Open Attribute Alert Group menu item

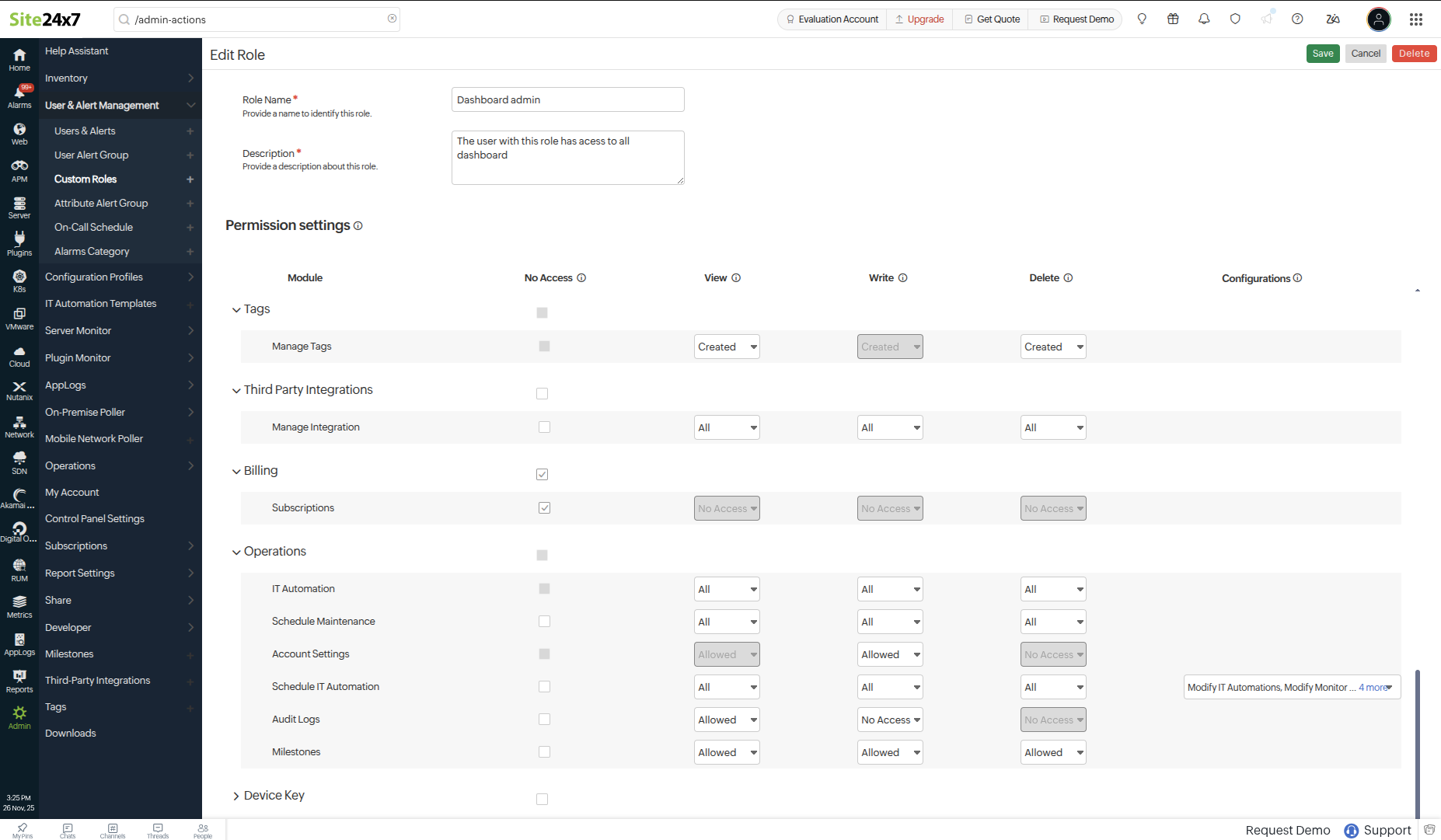coord(101,204)
